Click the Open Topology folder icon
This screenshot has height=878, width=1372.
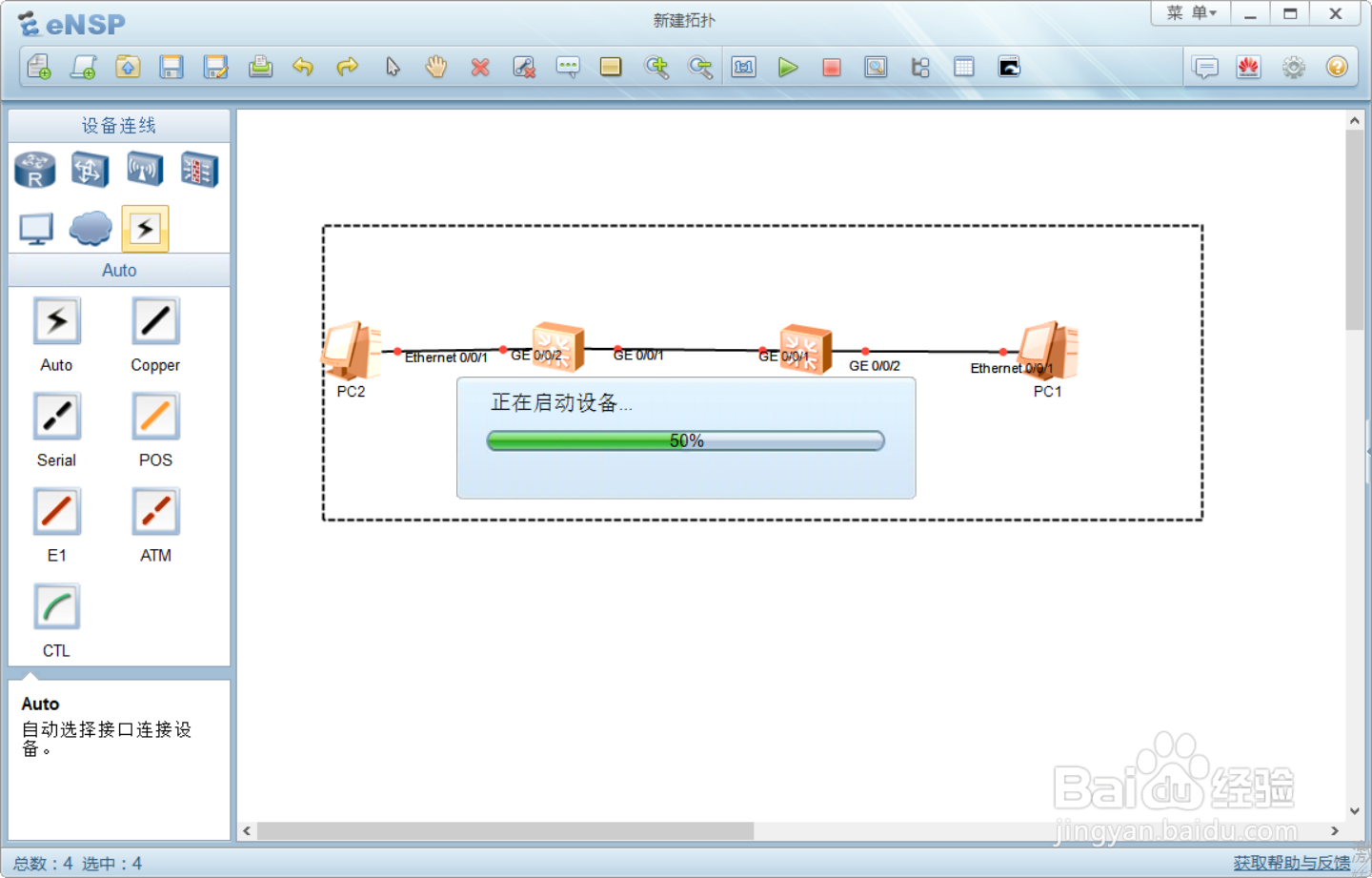coord(128,67)
